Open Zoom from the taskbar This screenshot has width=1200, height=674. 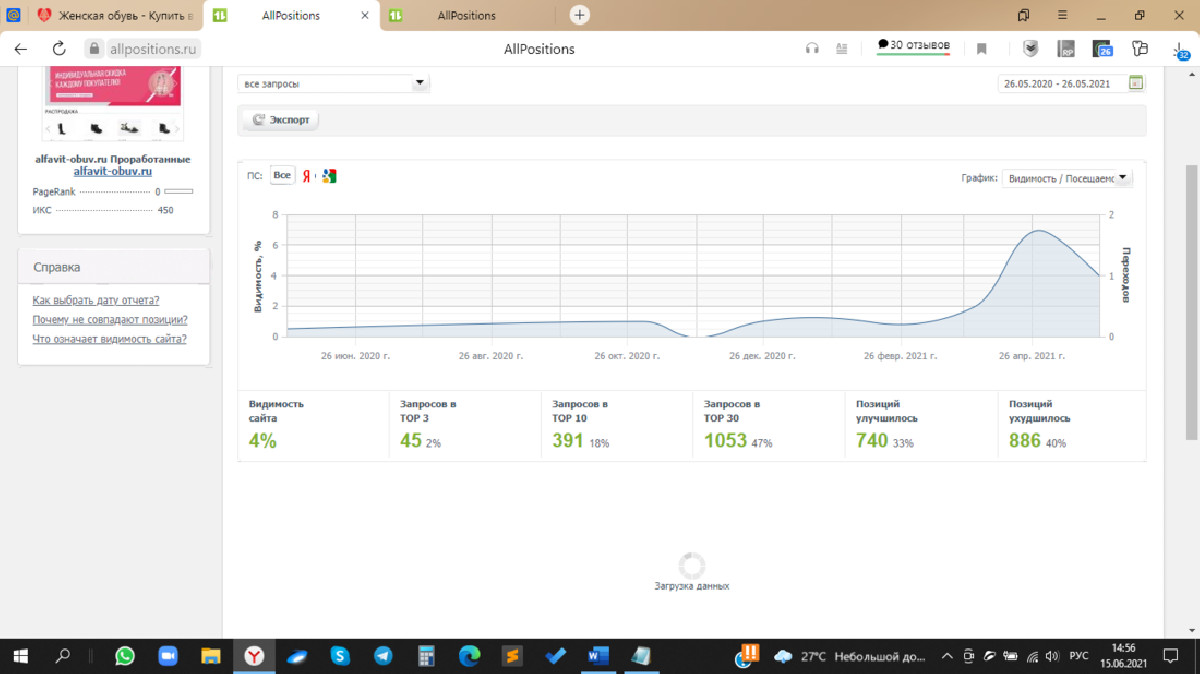click(x=168, y=656)
